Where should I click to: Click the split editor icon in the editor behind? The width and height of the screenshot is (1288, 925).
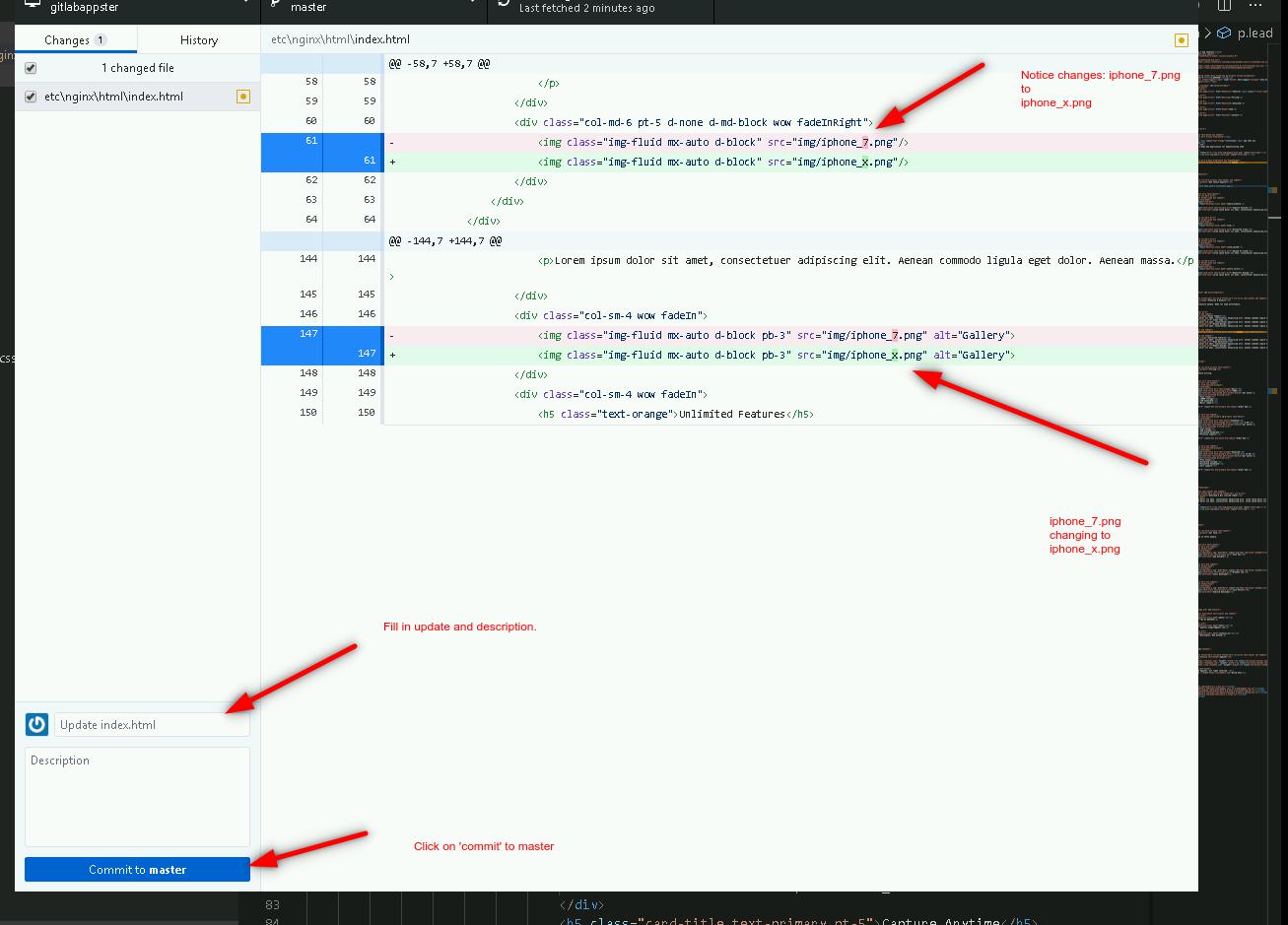(1225, 6)
